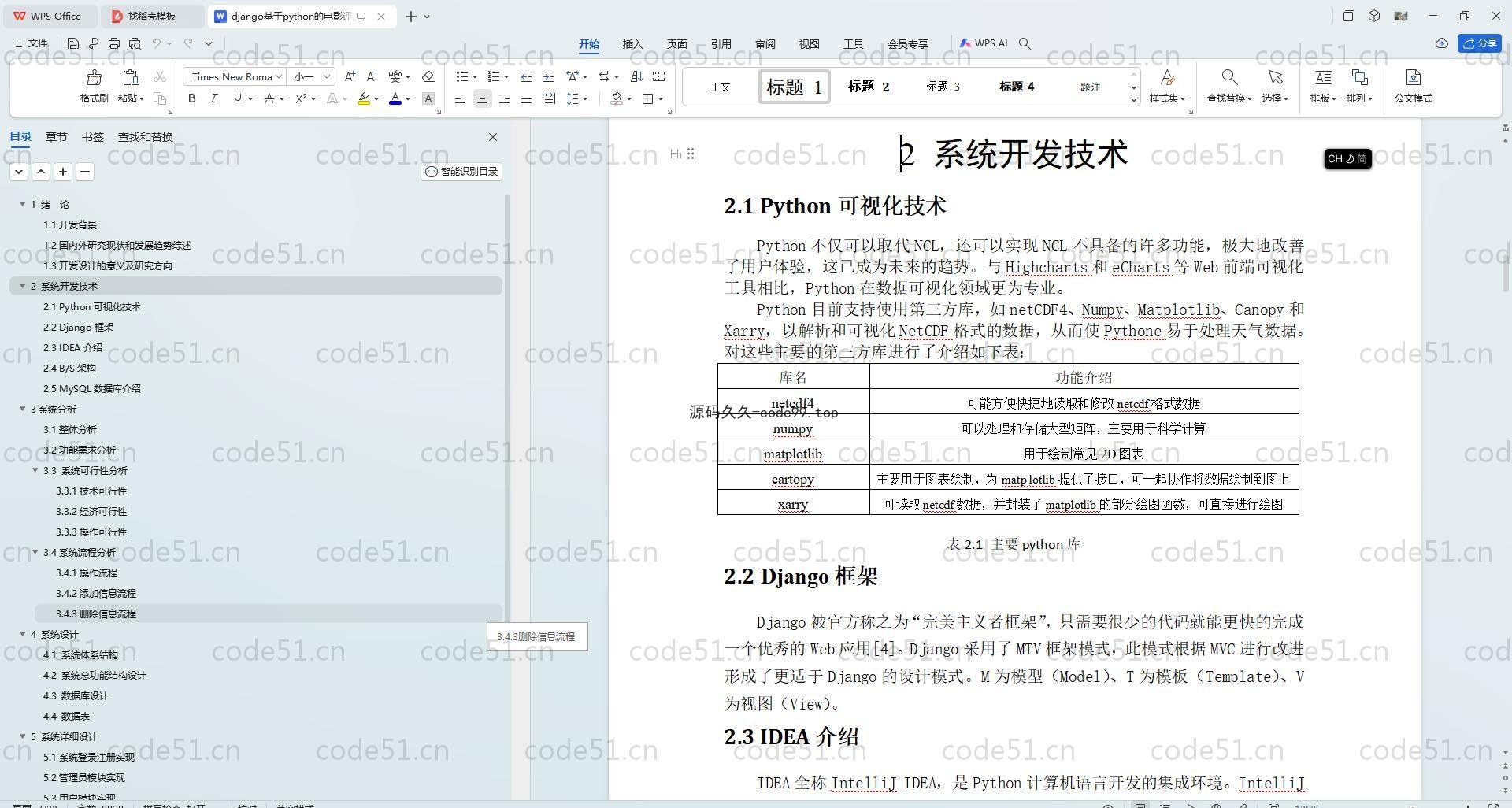Close the navigation pane with X
The width and height of the screenshot is (1512, 808).
[x=493, y=137]
